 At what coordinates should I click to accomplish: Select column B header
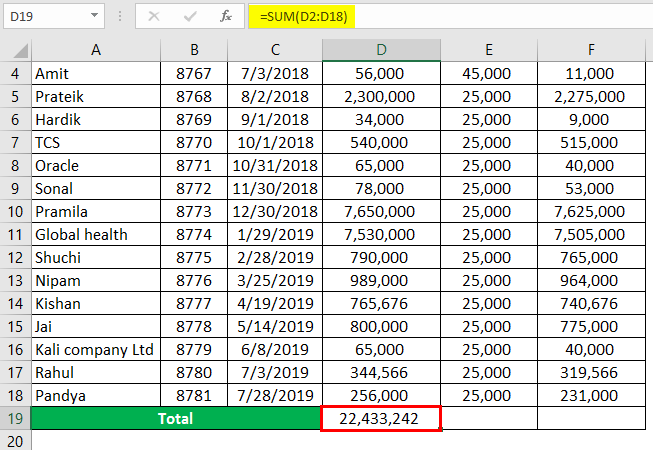(194, 50)
